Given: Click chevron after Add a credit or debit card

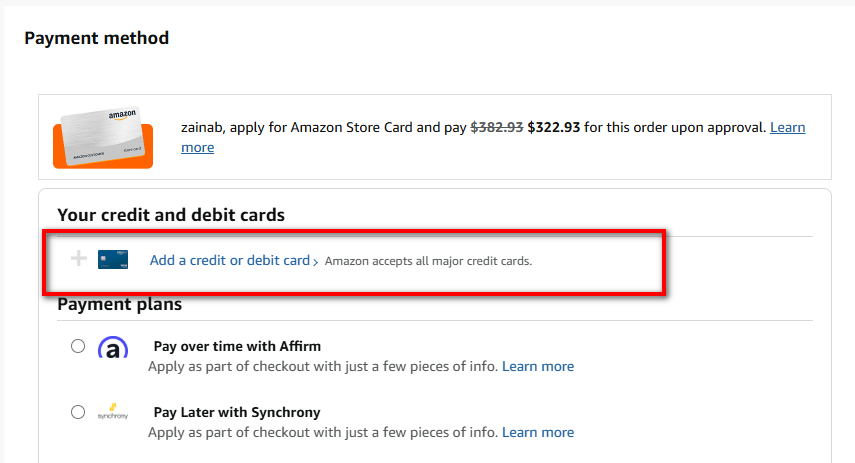Looking at the screenshot, I should pos(316,262).
